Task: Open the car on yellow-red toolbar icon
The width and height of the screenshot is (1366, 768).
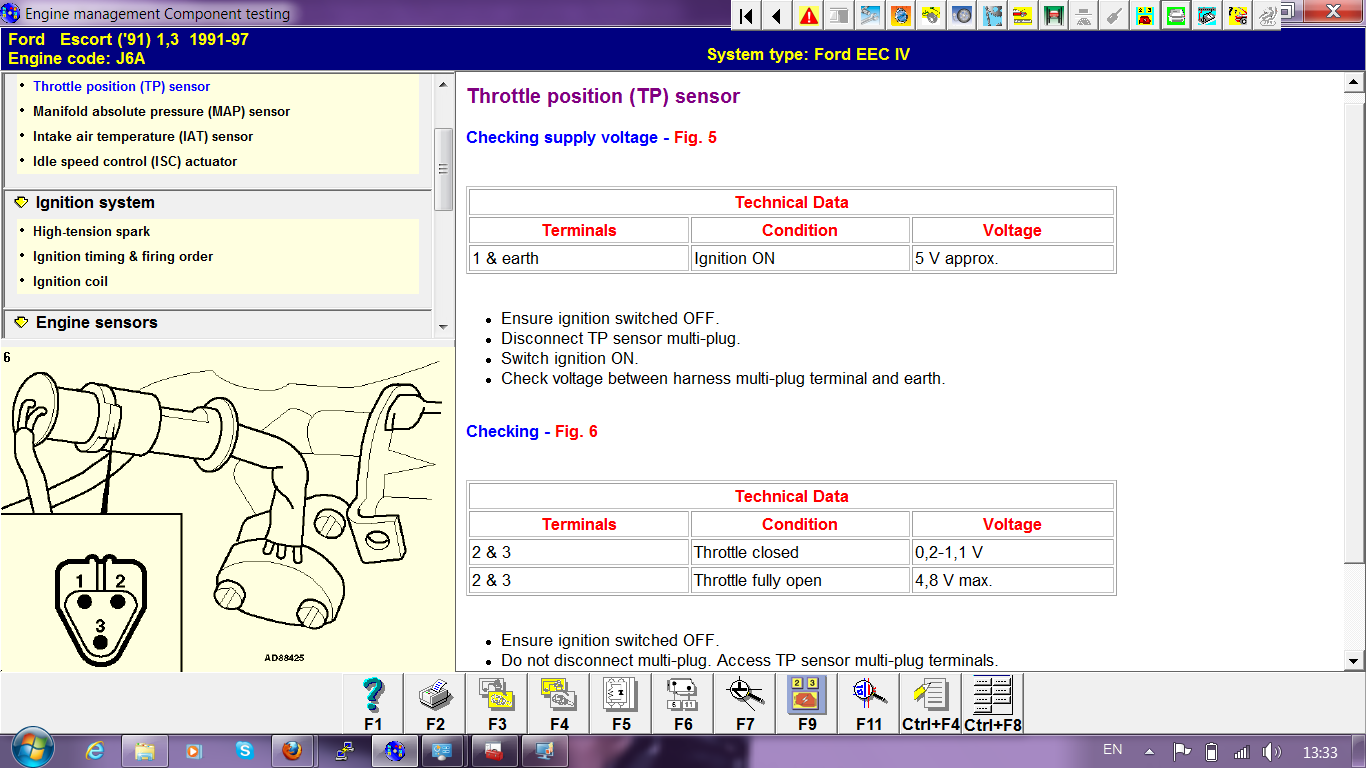Action: click(1023, 15)
